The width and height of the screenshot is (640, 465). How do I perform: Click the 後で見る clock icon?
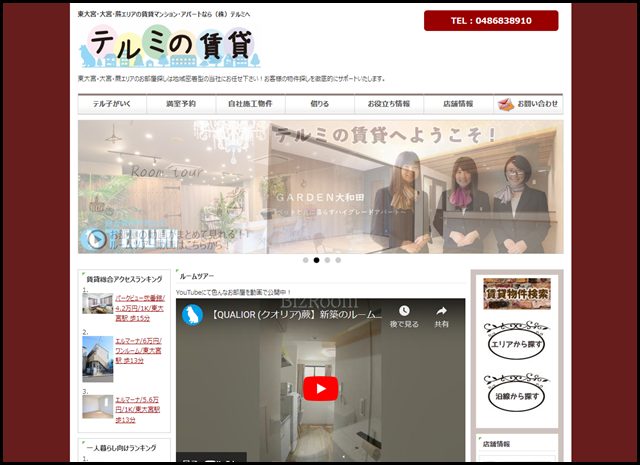pos(404,311)
